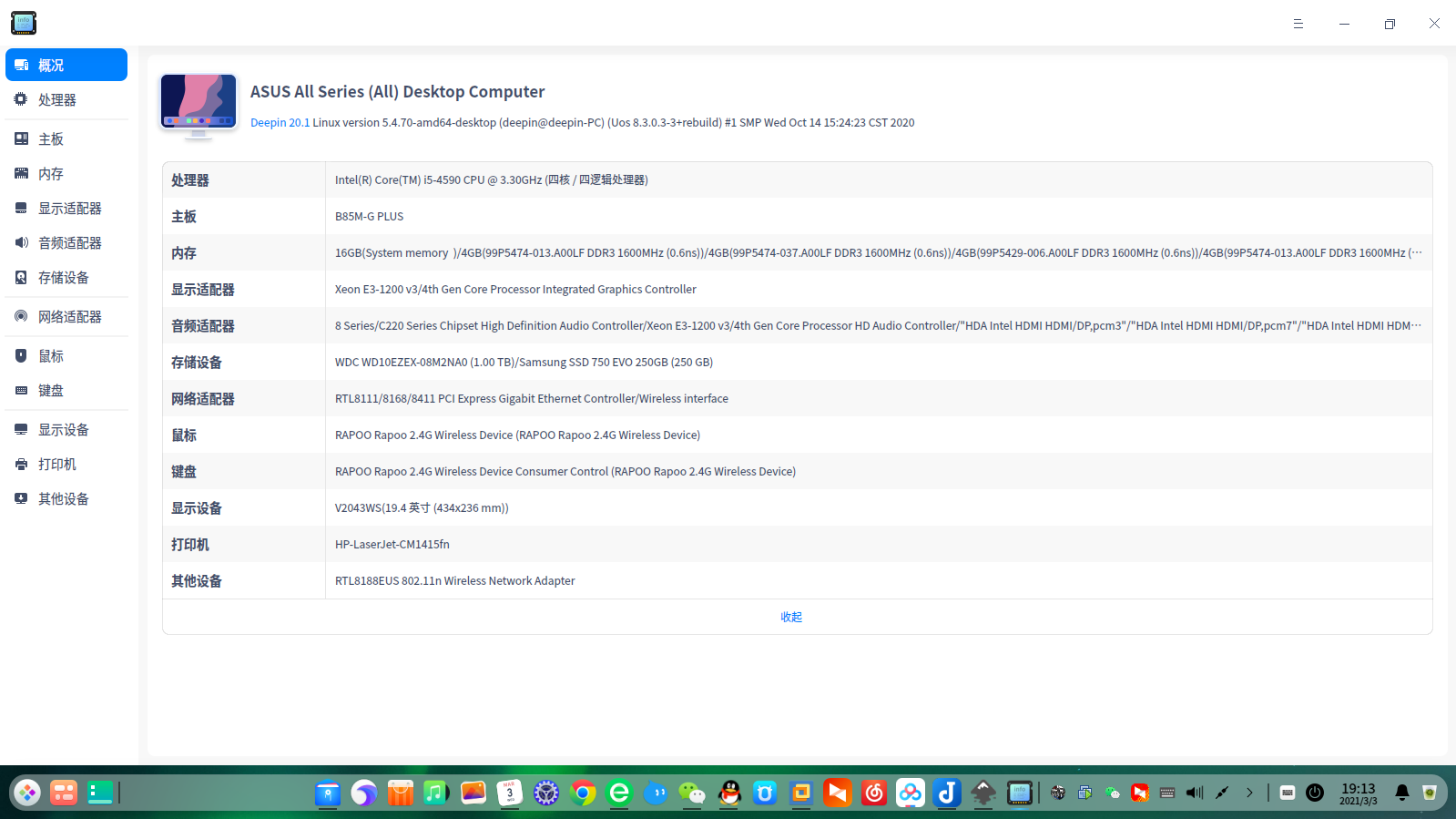This screenshot has width=1456, height=819.
Task: Click the RTL8188EUS Wireless Network Adapter text
Action: tap(455, 581)
